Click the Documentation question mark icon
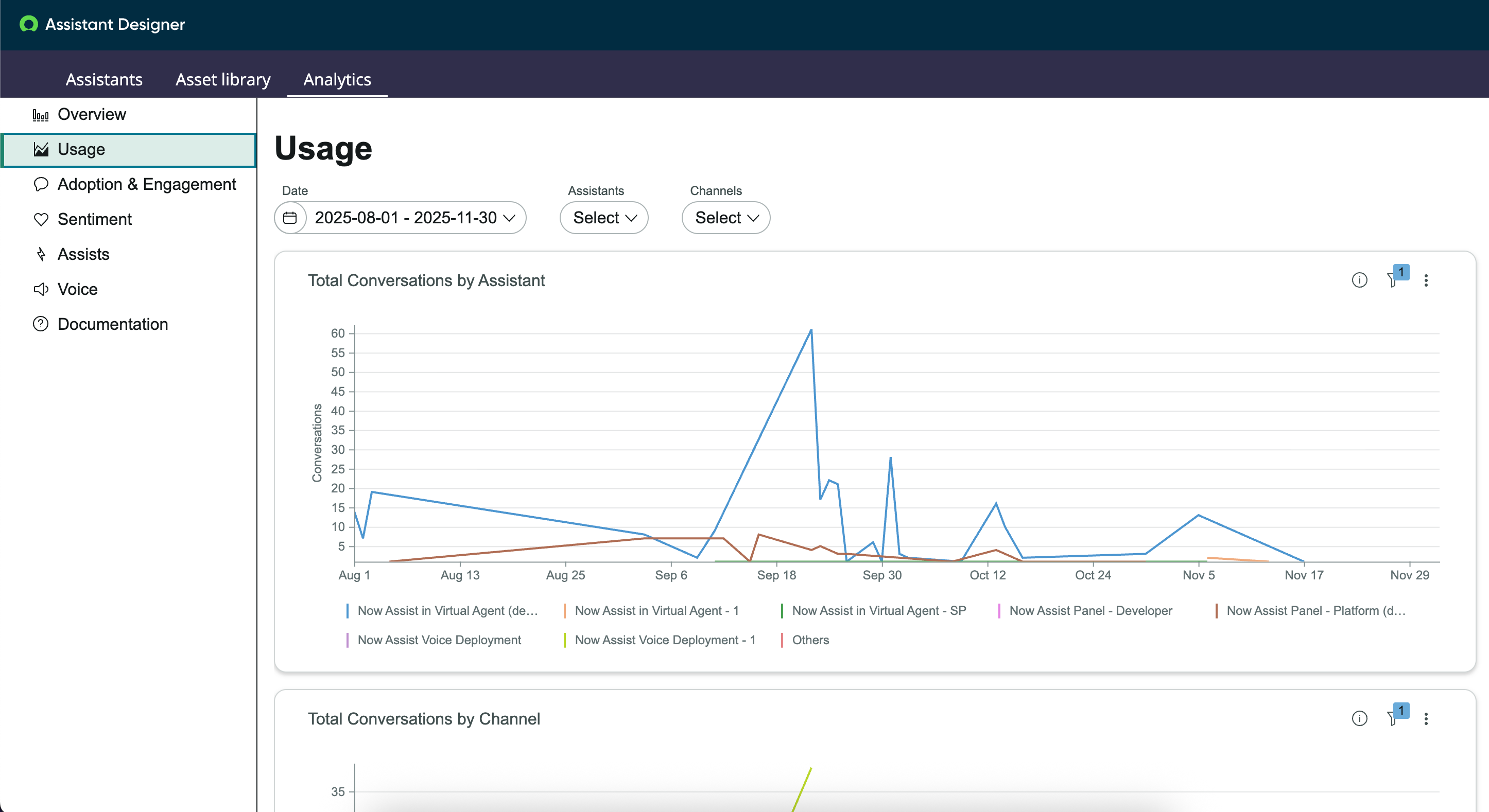The image size is (1489, 812). point(41,324)
